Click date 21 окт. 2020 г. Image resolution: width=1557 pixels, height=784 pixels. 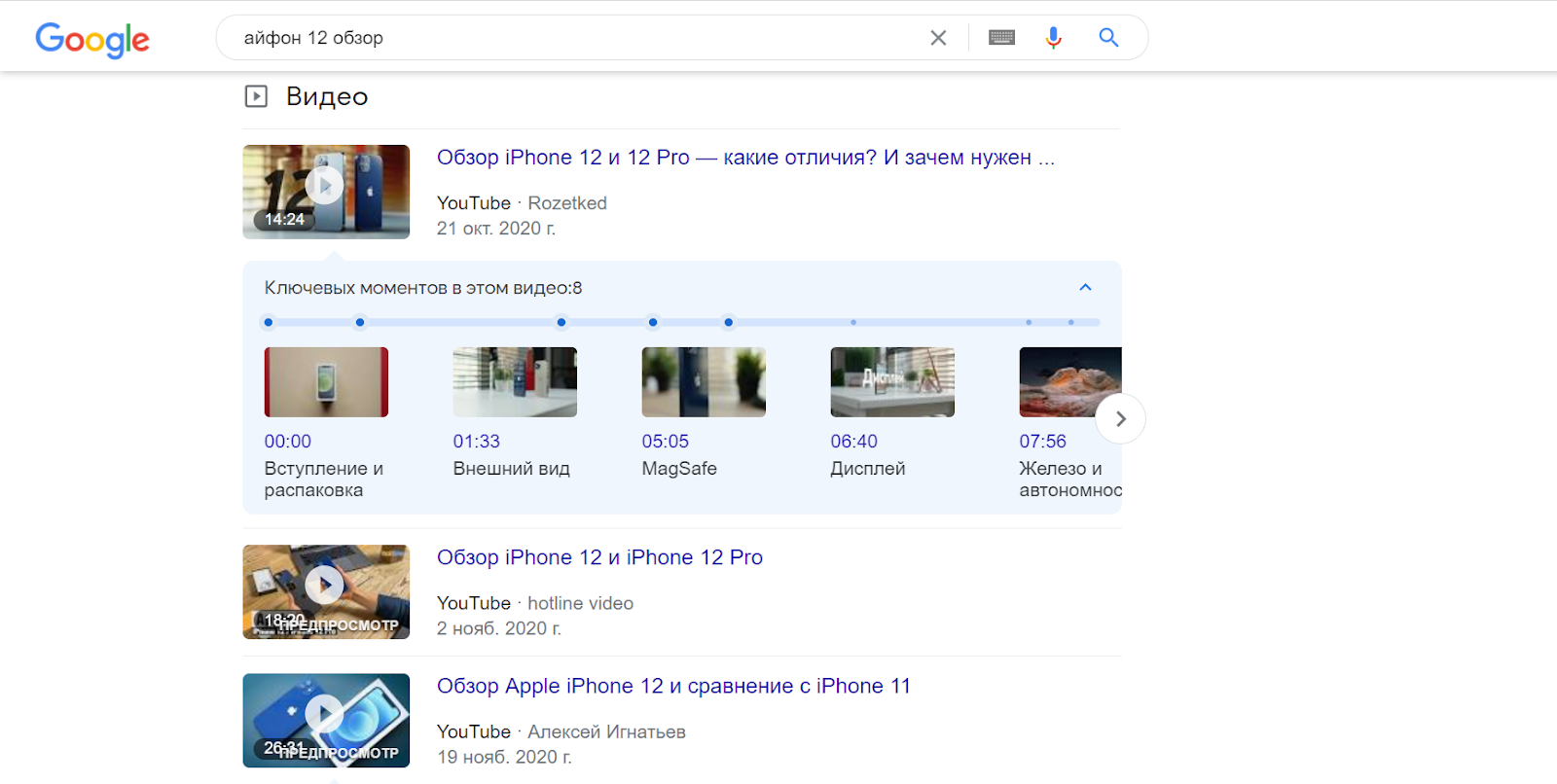[496, 229]
